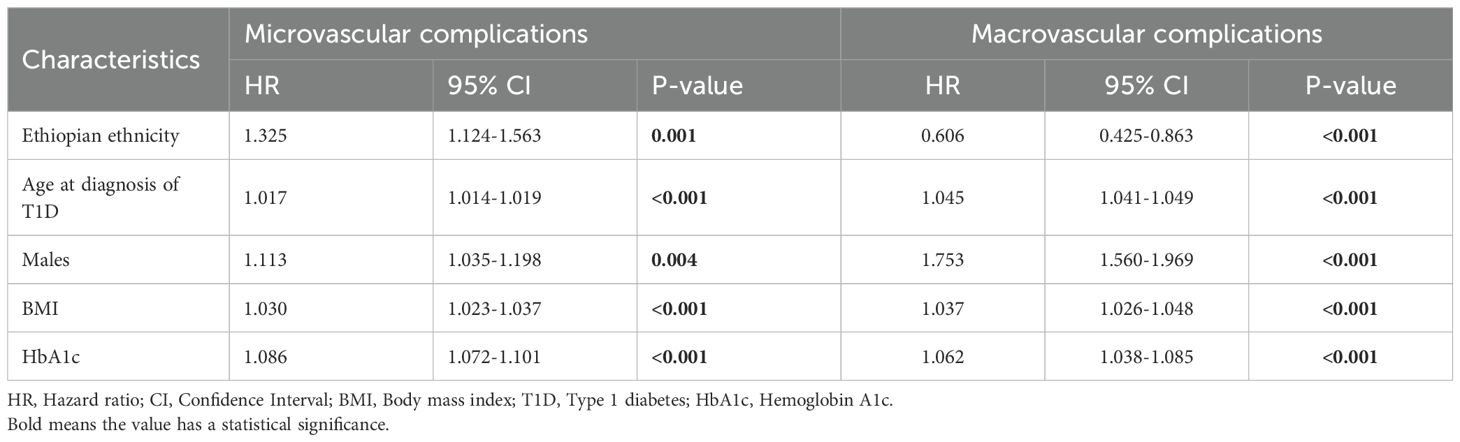
Task: Select the Microvascular complications header
Action: [416, 34]
